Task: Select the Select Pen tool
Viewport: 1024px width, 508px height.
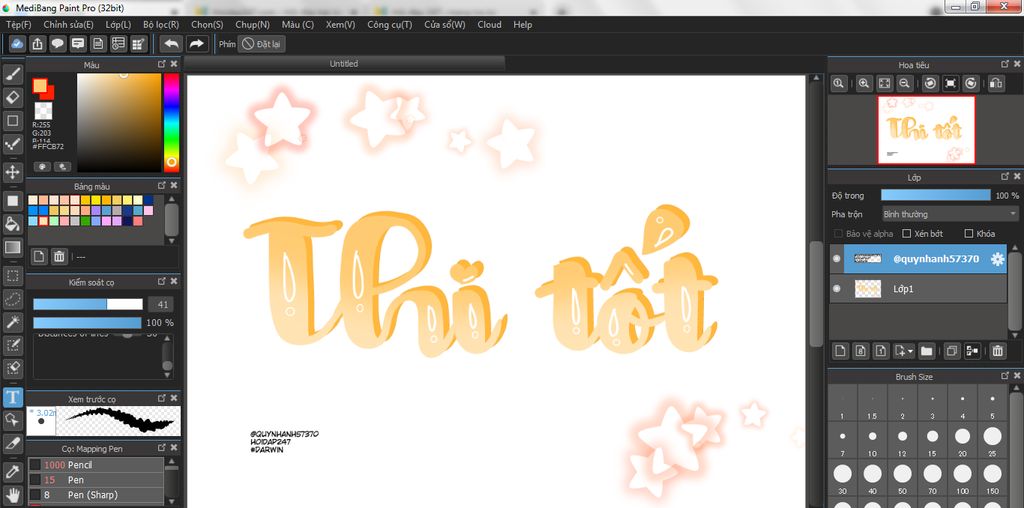Action: click(x=12, y=345)
